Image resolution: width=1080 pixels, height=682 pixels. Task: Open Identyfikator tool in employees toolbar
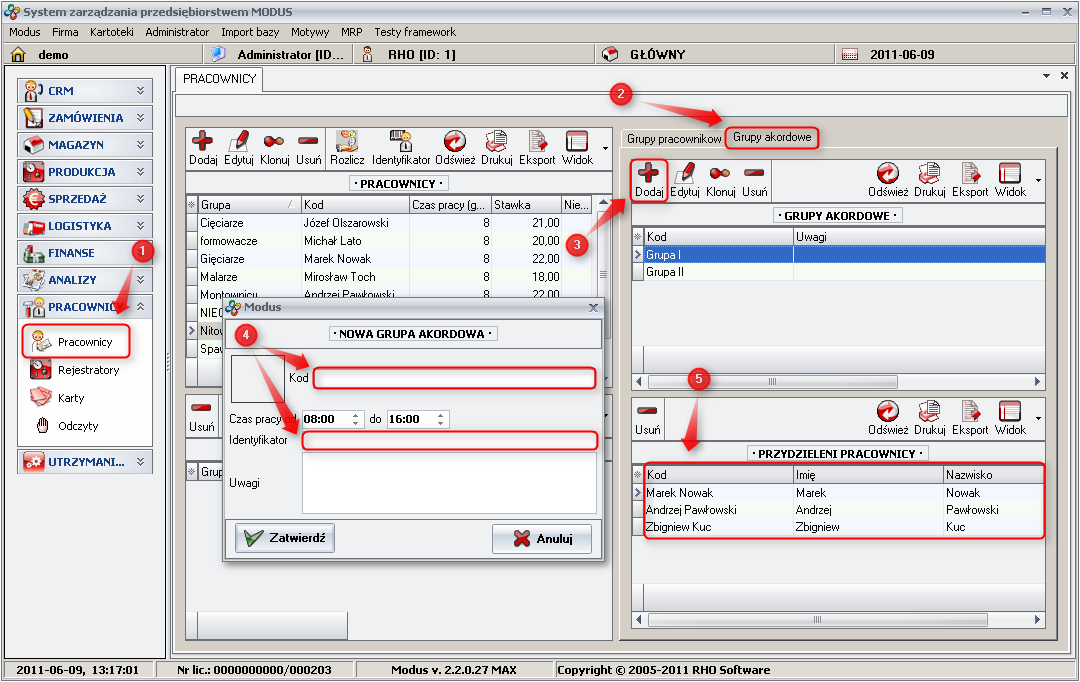point(401,147)
